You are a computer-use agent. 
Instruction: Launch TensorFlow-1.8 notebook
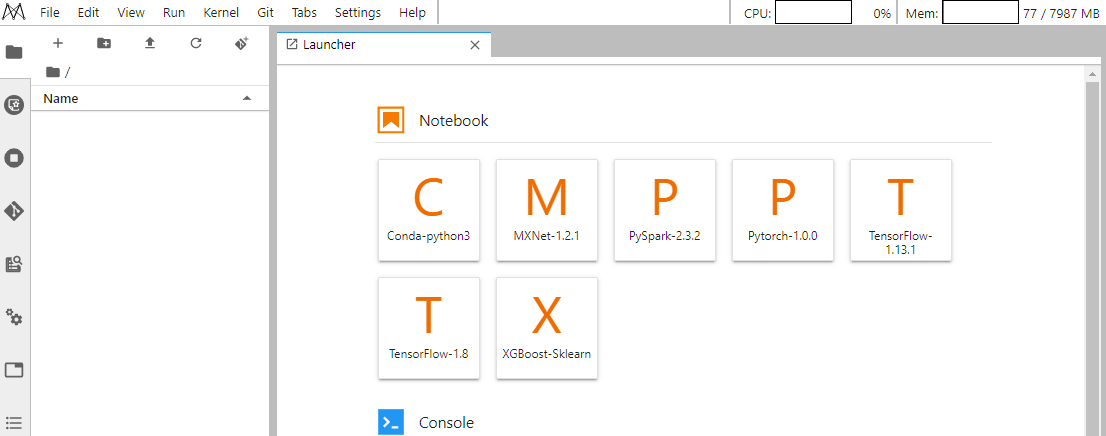pos(429,328)
